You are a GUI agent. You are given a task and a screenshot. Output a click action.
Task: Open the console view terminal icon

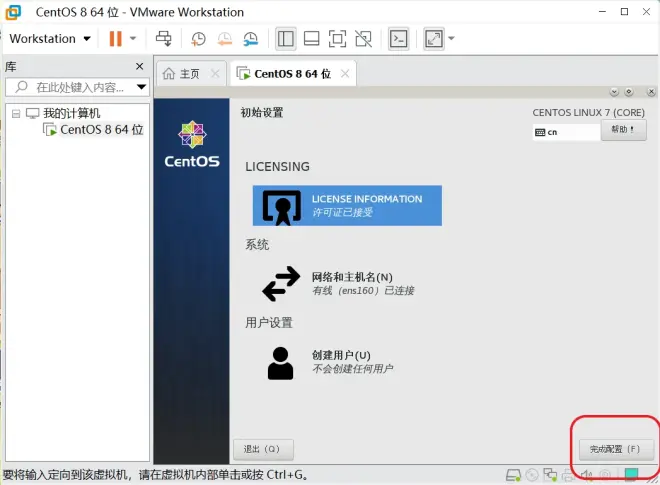(398, 39)
